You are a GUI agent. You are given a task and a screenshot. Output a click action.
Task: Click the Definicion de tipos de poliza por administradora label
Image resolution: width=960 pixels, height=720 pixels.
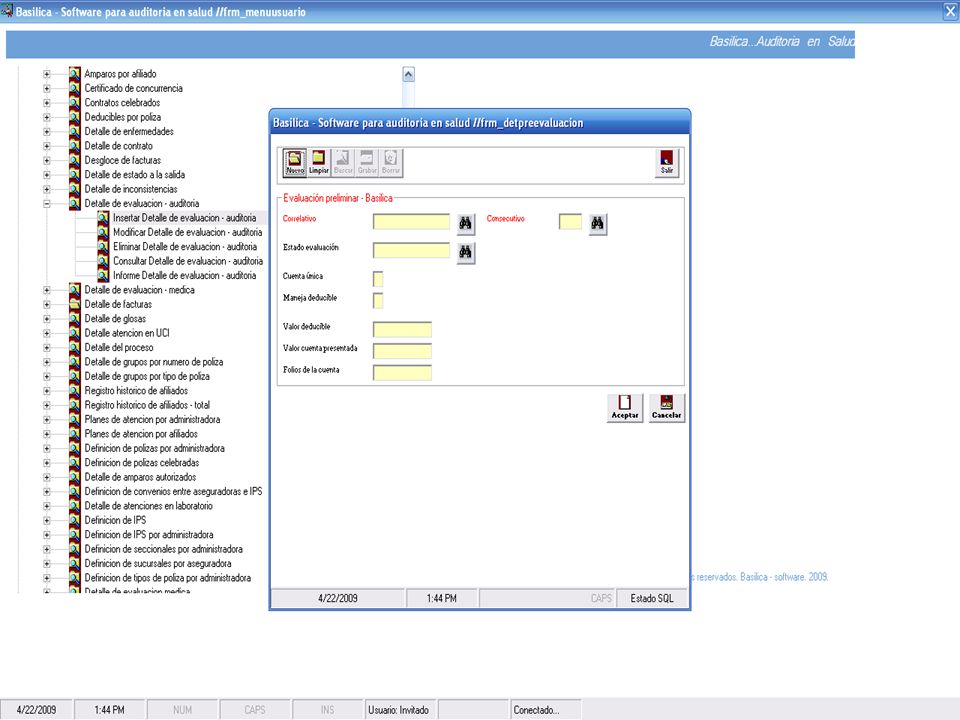pos(168,578)
